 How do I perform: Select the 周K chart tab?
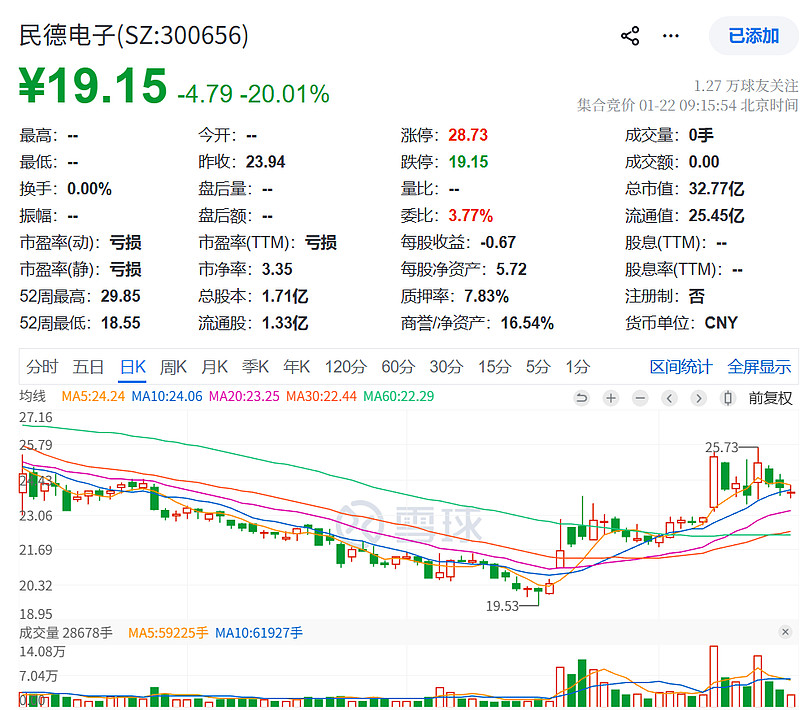coord(173,367)
